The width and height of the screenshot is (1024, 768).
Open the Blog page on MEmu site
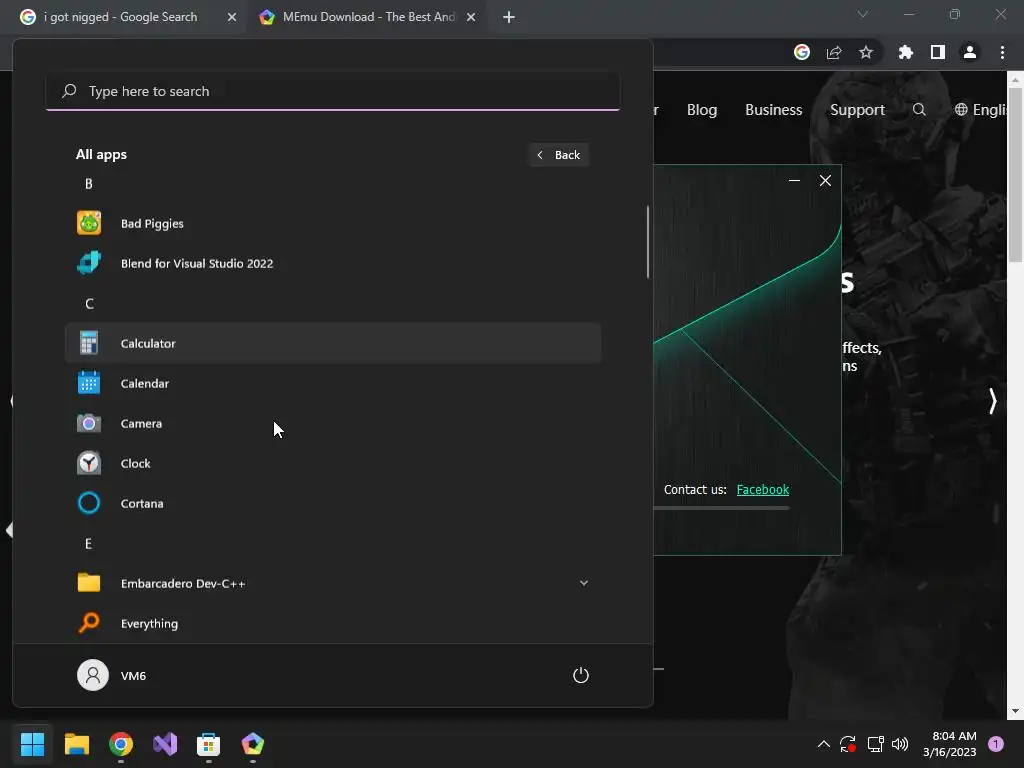(x=701, y=110)
